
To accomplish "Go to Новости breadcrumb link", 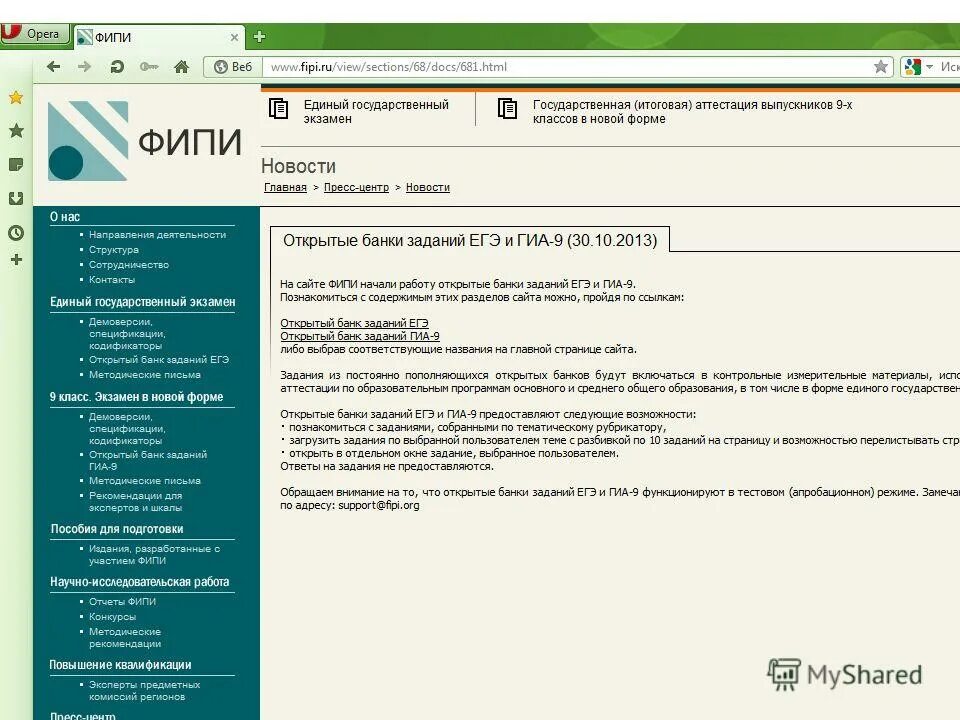I will pos(427,187).
